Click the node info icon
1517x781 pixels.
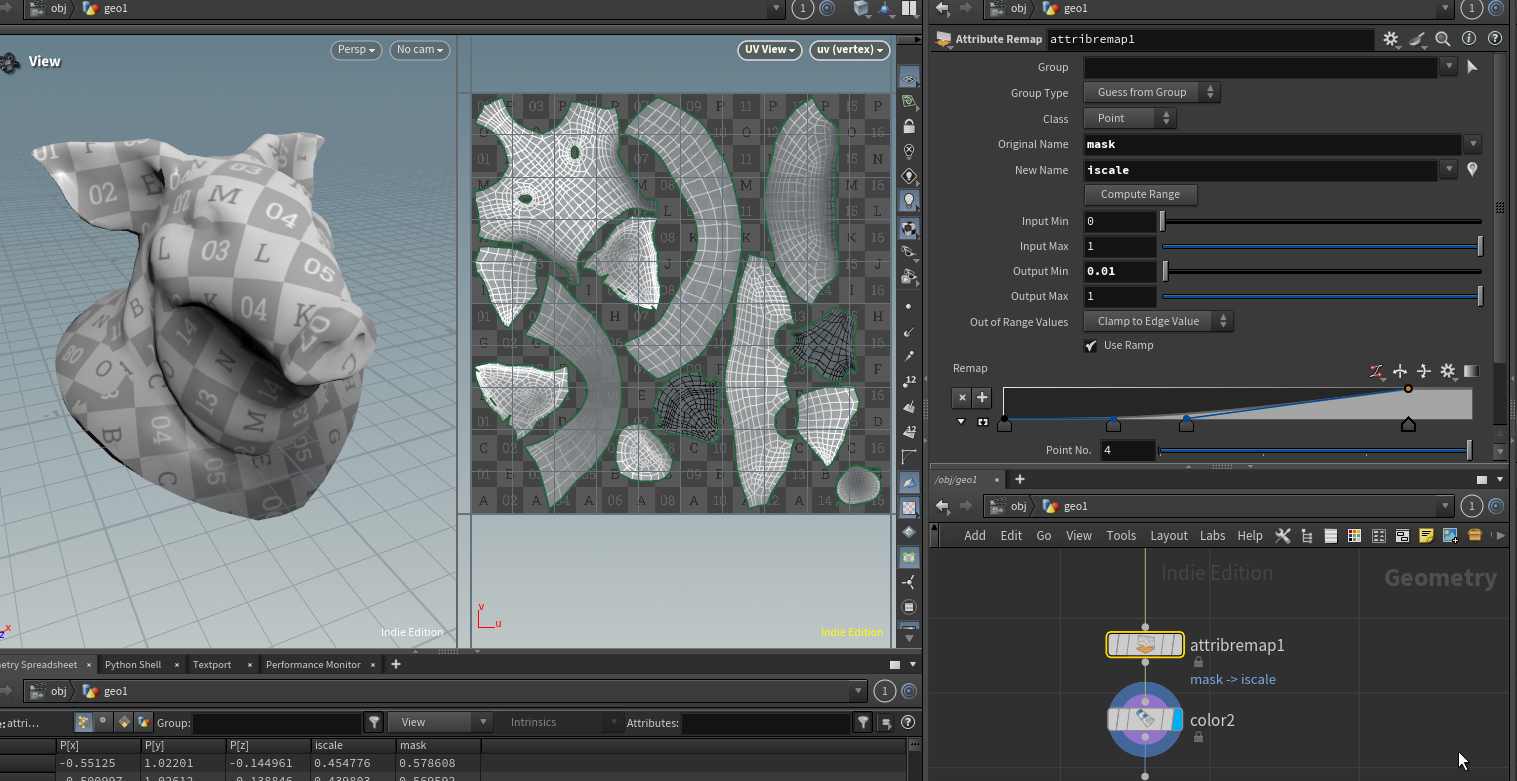pos(1469,39)
